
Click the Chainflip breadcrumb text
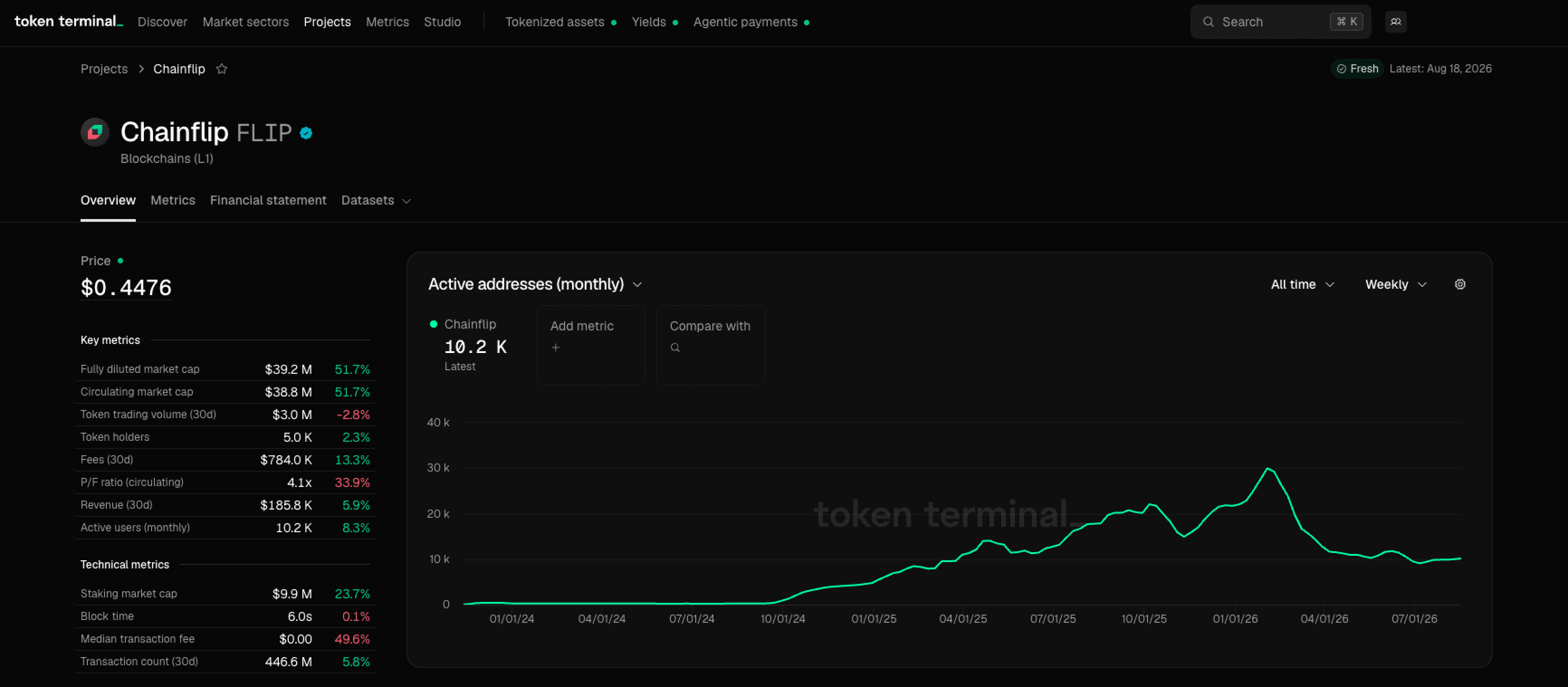click(179, 69)
